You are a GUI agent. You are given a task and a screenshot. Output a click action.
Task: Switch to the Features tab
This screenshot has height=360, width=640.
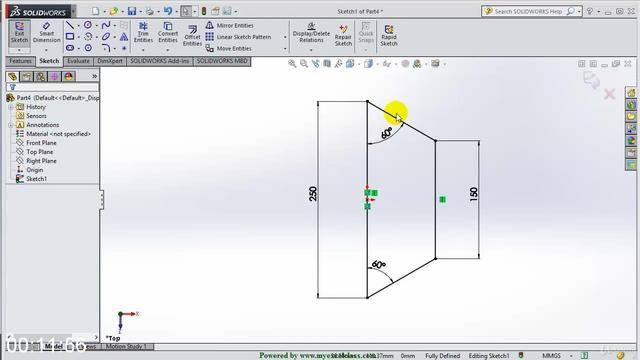20,61
